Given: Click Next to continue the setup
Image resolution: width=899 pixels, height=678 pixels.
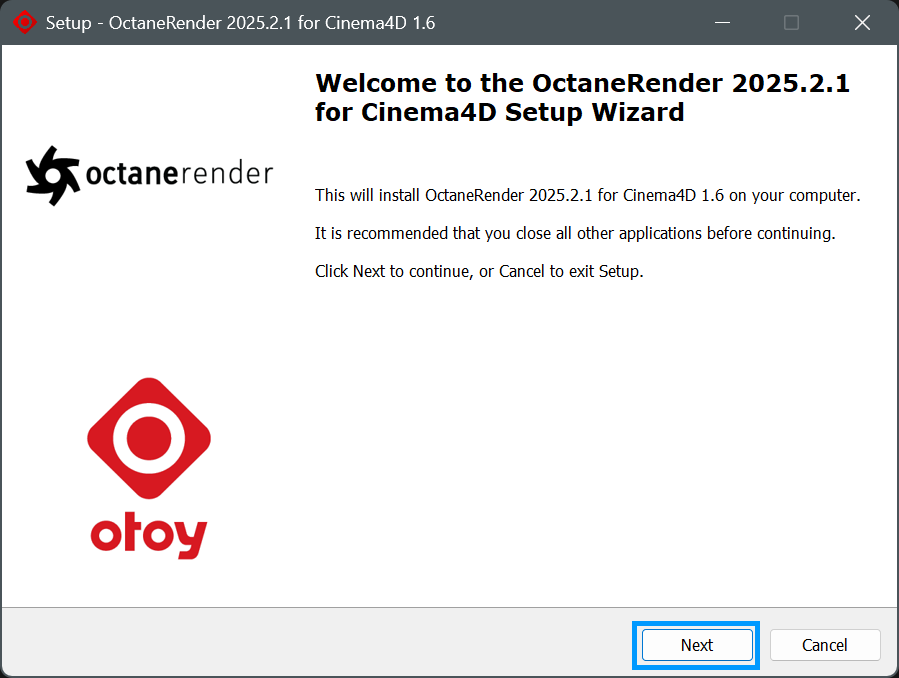Looking at the screenshot, I should [697, 645].
